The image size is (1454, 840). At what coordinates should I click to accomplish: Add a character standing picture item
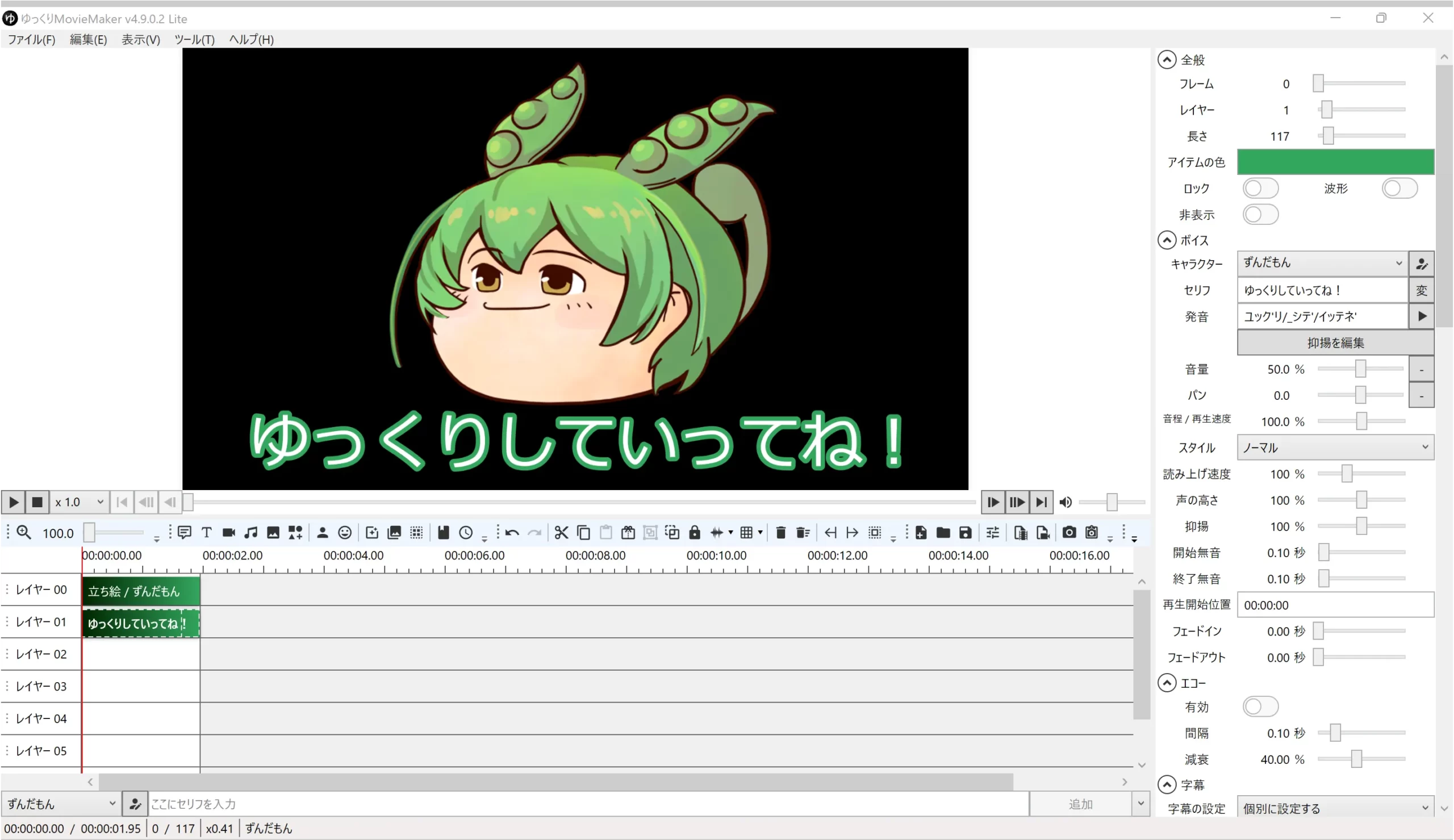323,533
